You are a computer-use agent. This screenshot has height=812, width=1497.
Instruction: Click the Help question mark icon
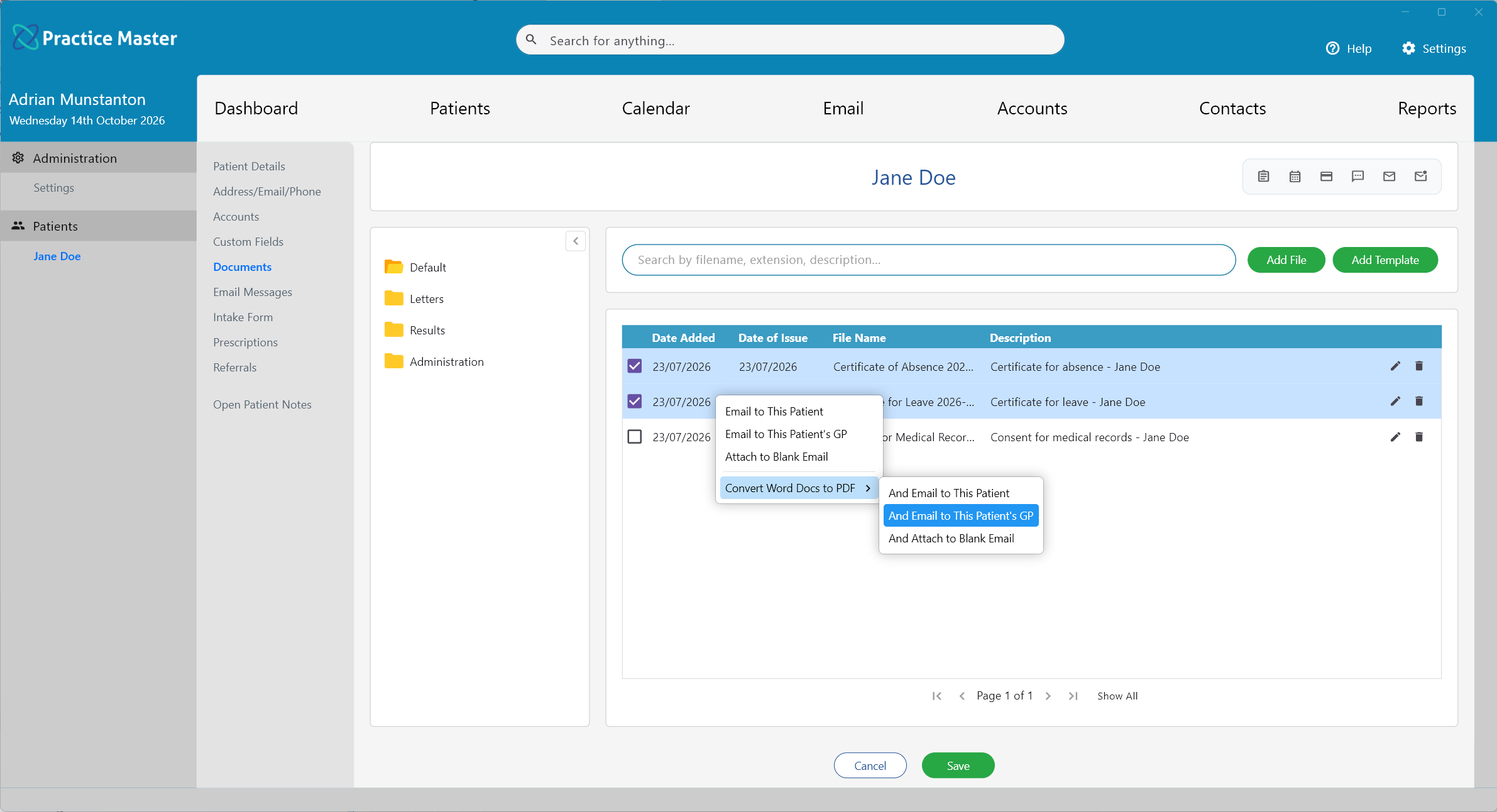click(x=1332, y=48)
